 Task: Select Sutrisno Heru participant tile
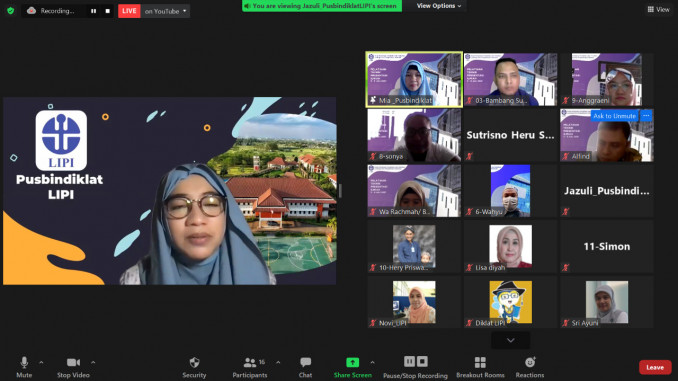tap(510, 135)
